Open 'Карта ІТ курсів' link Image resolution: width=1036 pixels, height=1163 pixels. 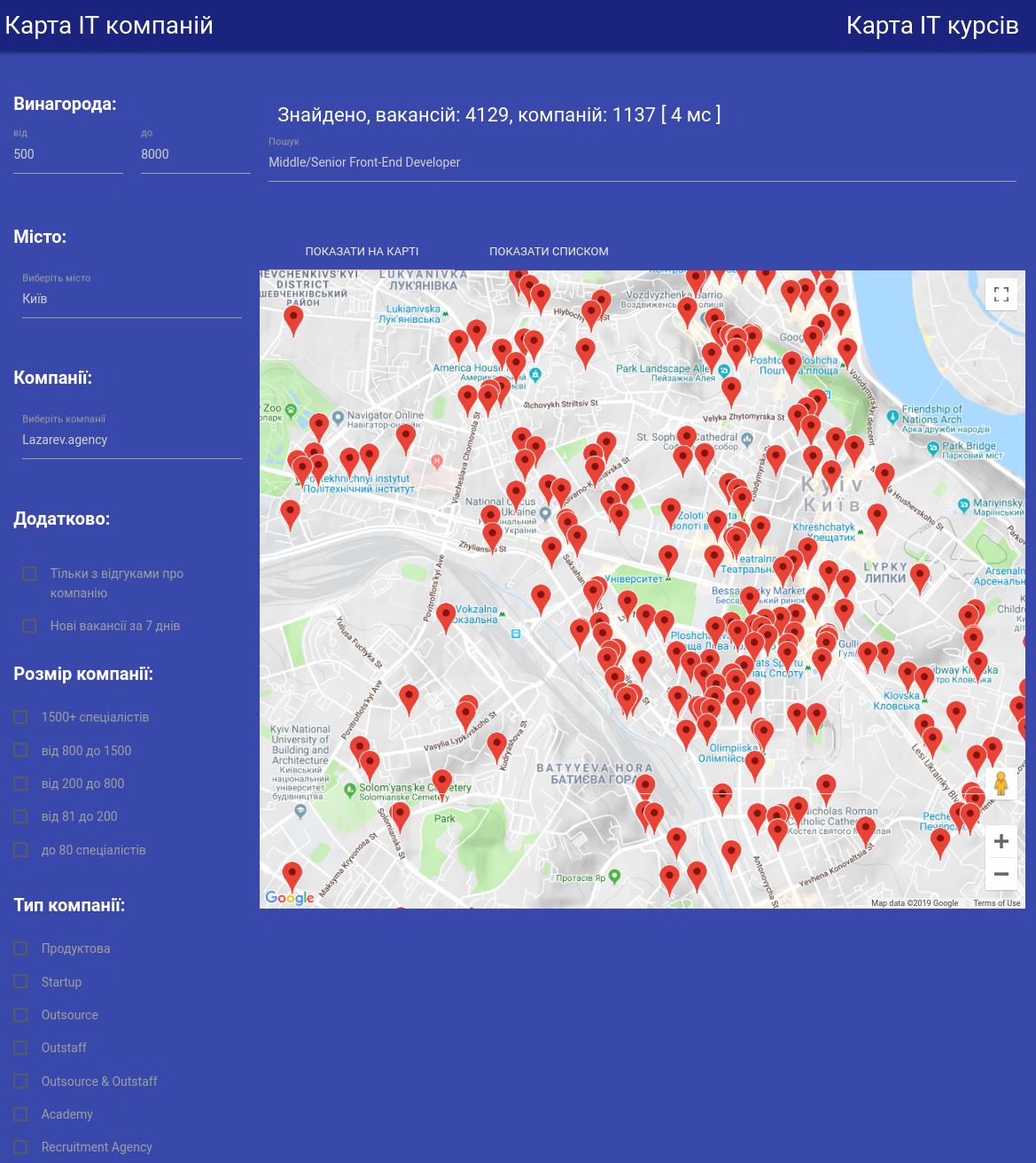tap(932, 25)
